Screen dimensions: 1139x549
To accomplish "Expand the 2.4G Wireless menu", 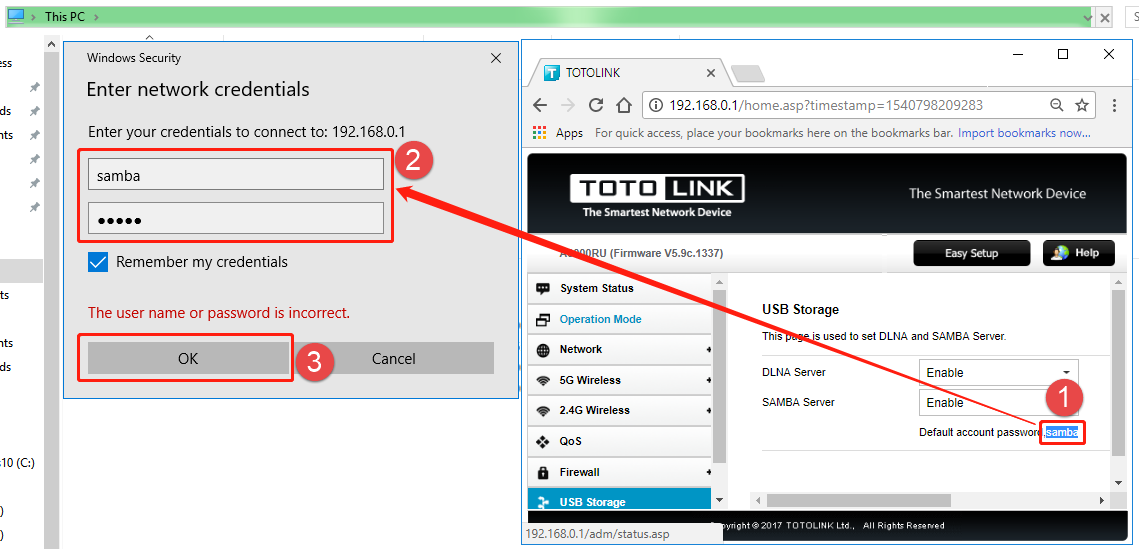I will click(619, 410).
